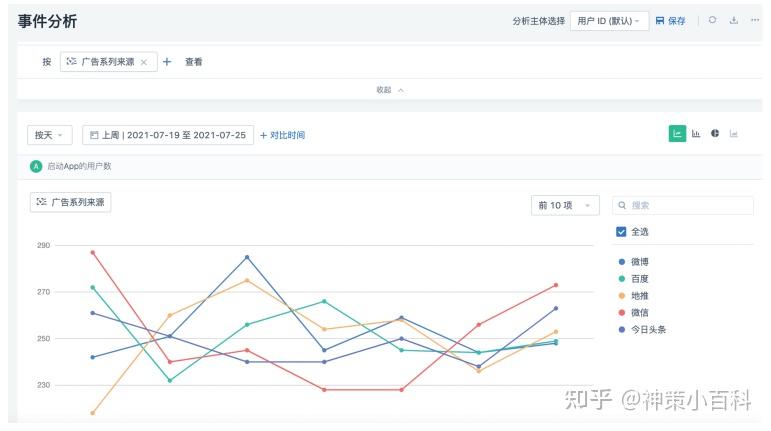Toggle the 全选 checkbox

[621, 231]
